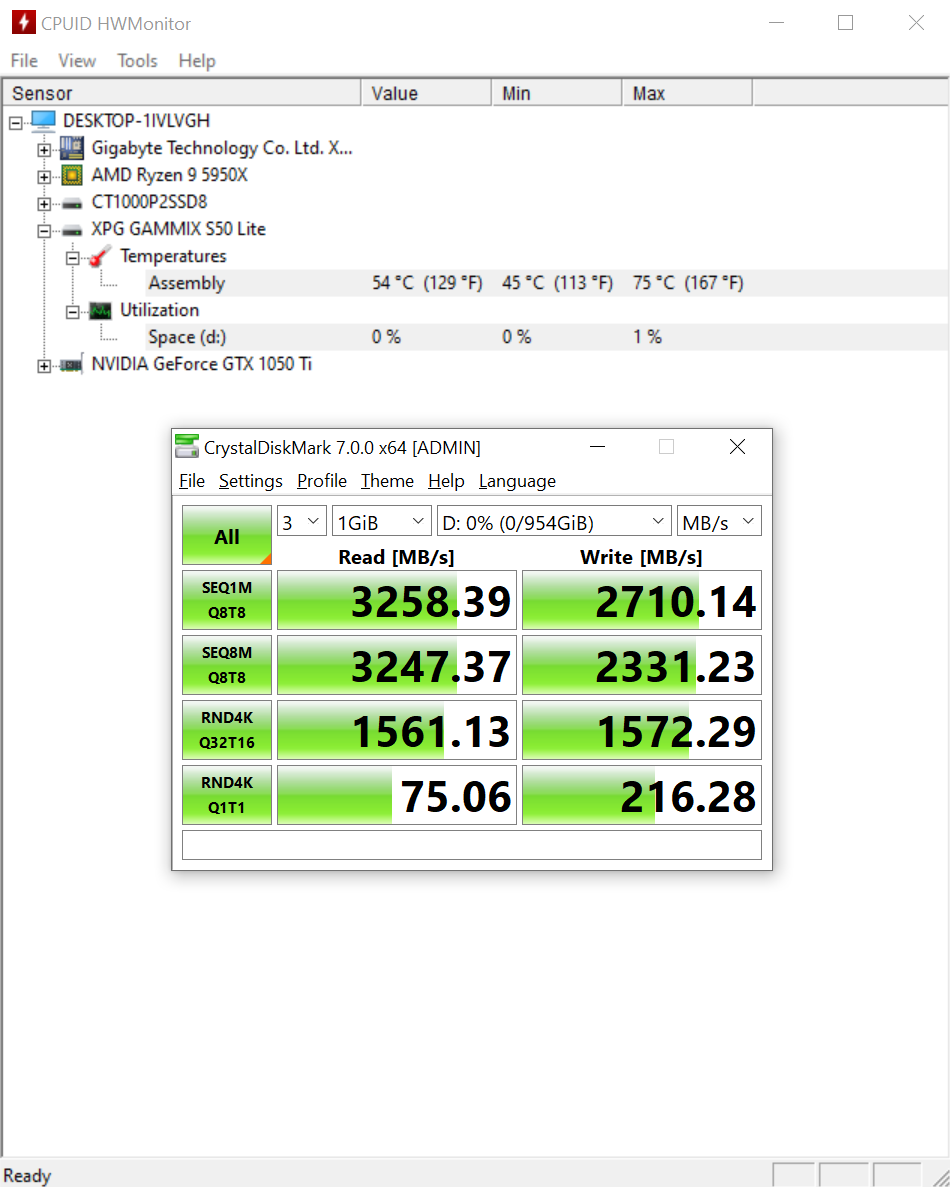
Task: Open the 1GiB test size dropdown
Action: (382, 522)
